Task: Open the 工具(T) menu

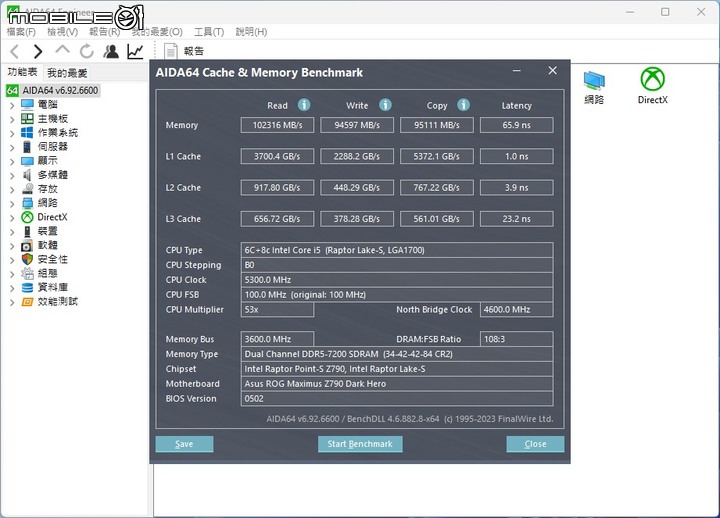Action: (209, 32)
